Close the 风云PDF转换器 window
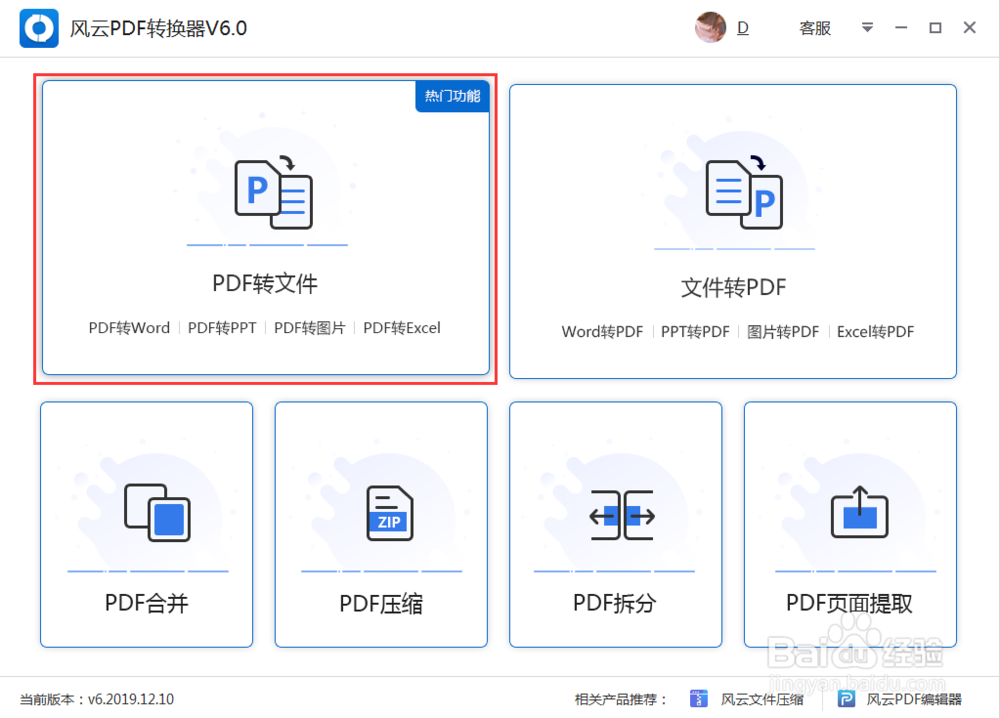The image size is (1000, 718). click(x=969, y=27)
